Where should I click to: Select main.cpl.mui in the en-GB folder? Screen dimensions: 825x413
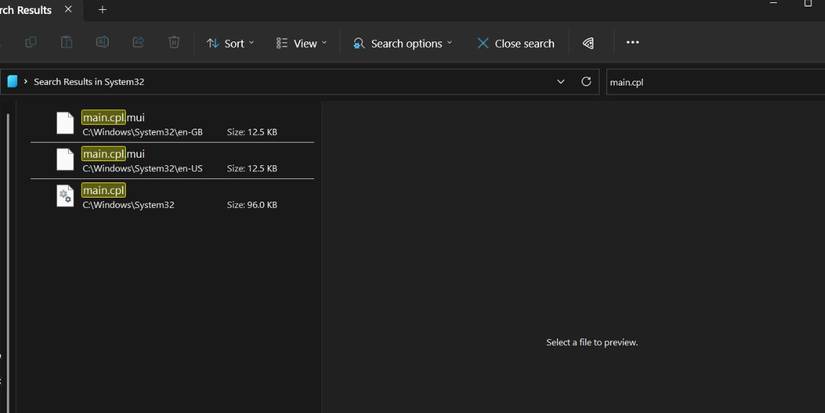coord(172,124)
